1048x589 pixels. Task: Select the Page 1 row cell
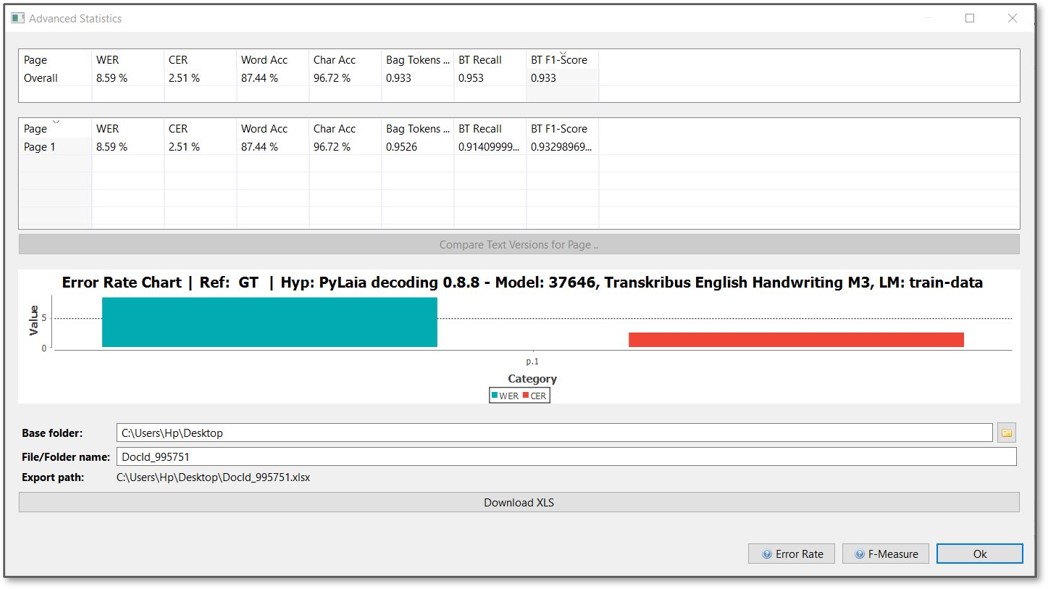[x=40, y=146]
